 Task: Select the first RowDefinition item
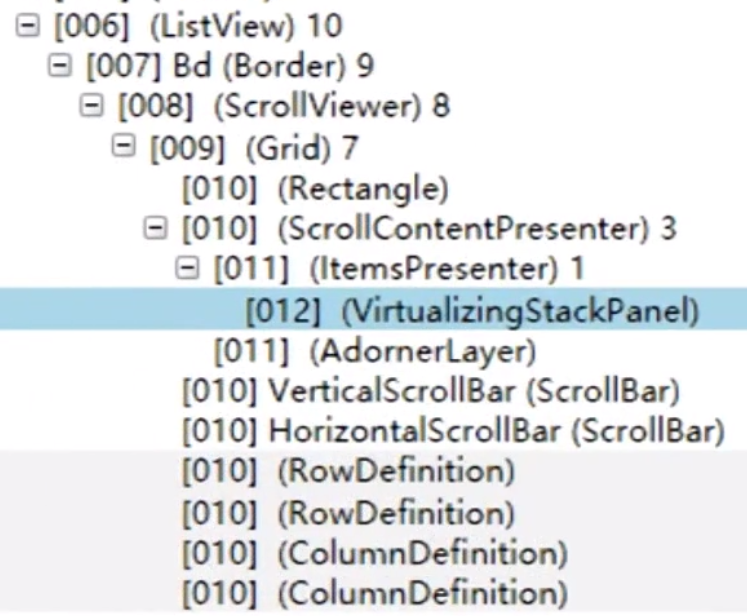(348, 471)
